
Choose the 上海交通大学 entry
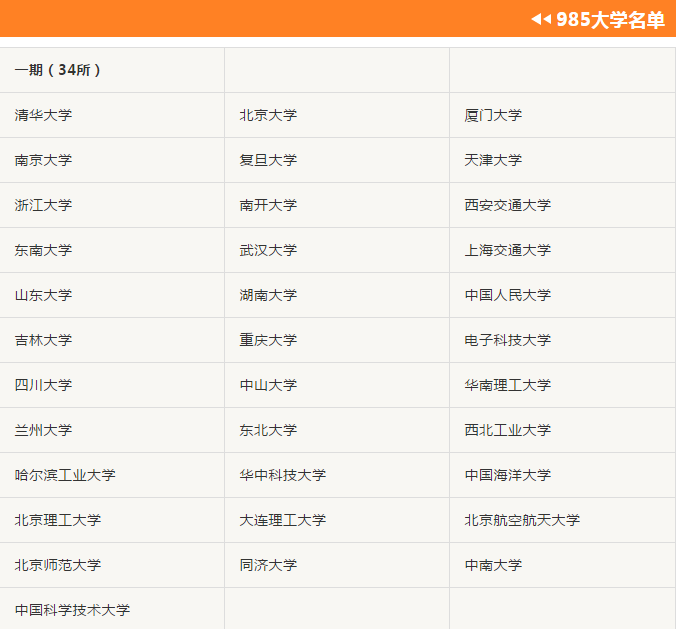point(508,250)
